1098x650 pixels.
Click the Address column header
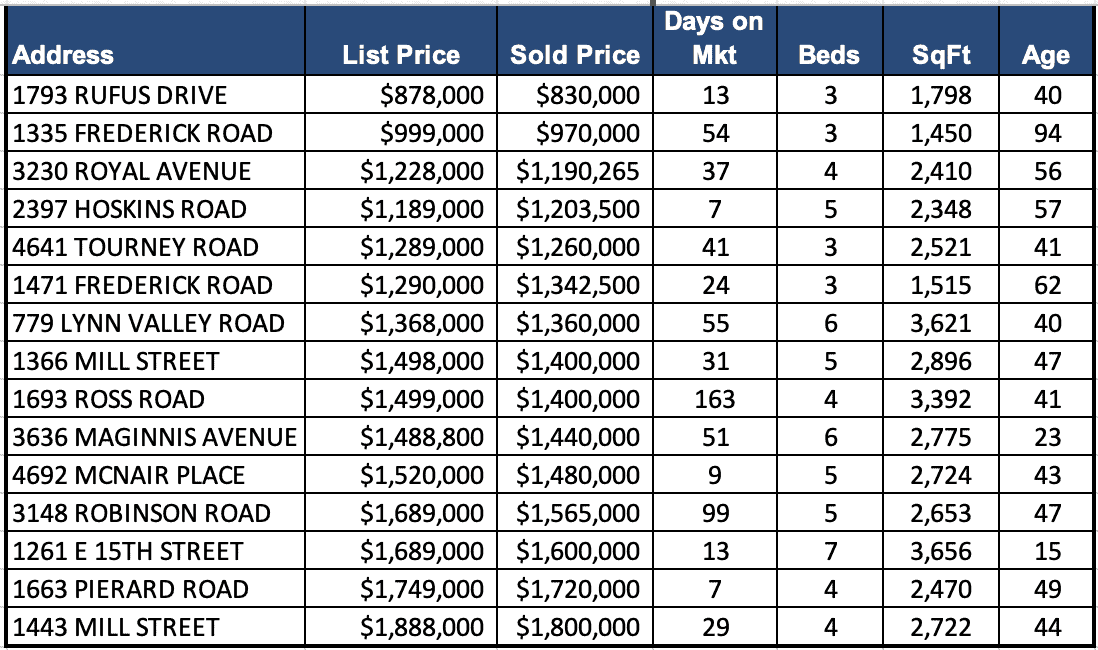click(x=63, y=55)
